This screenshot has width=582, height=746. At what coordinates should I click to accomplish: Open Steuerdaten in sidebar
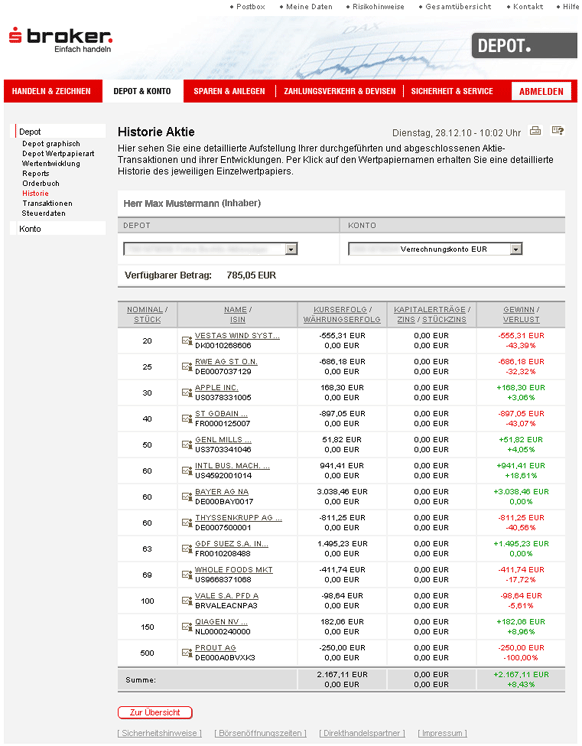44,214
